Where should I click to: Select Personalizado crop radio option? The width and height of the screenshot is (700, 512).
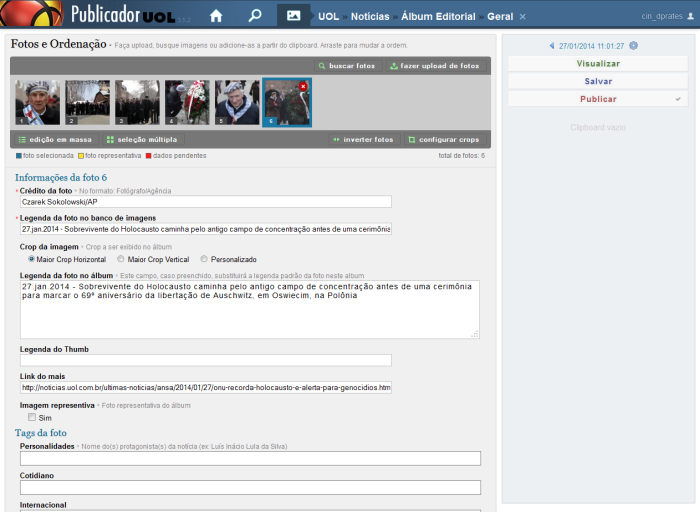click(x=205, y=259)
